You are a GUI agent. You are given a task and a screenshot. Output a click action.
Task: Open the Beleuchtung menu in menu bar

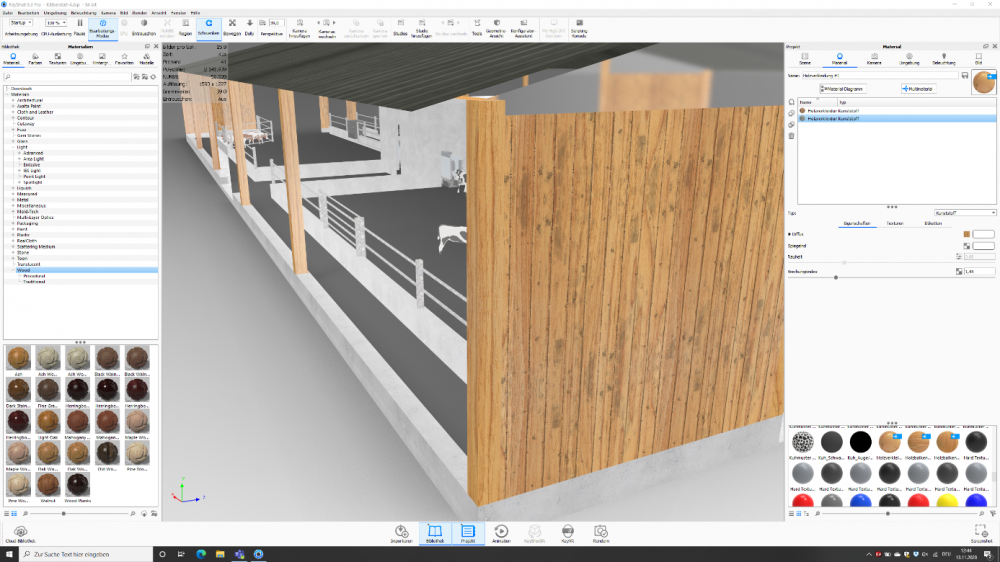click(x=82, y=12)
